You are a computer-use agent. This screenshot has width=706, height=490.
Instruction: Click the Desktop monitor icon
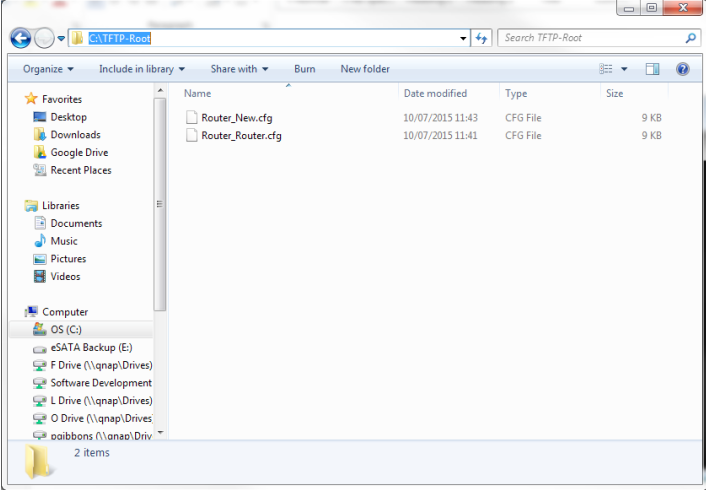[x=40, y=117]
